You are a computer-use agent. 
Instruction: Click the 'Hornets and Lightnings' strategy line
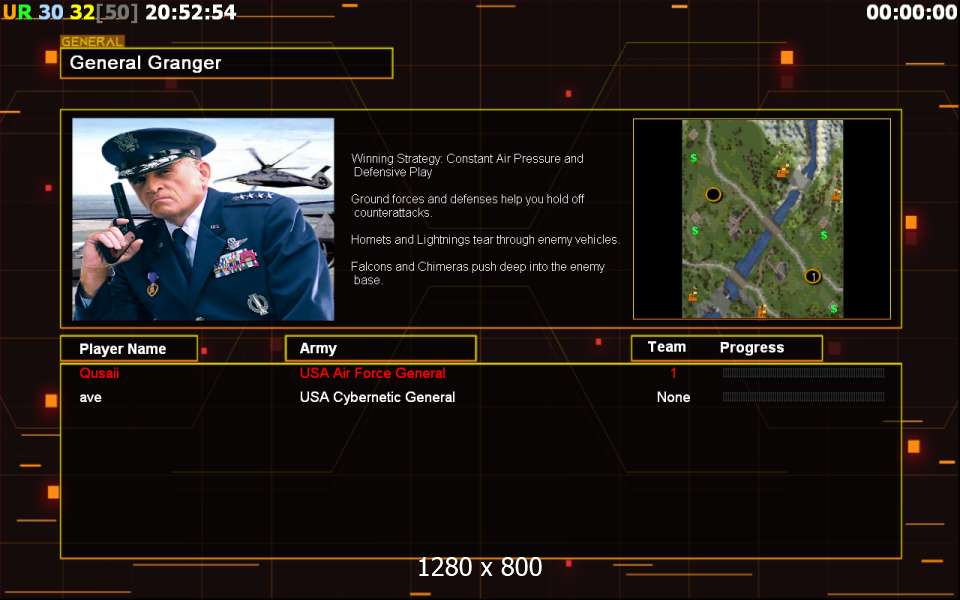[x=486, y=240]
